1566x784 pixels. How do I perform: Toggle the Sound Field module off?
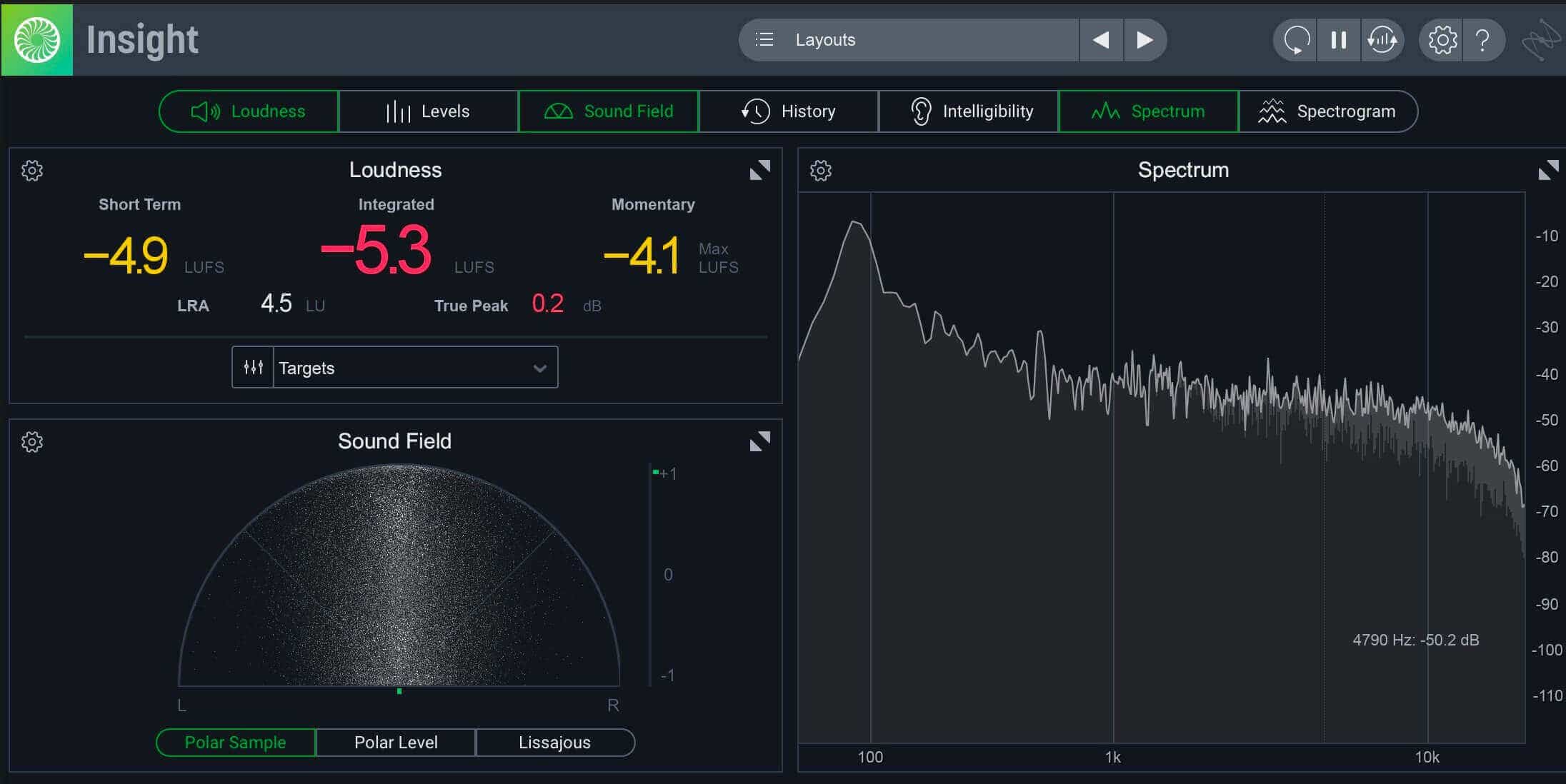(x=609, y=111)
